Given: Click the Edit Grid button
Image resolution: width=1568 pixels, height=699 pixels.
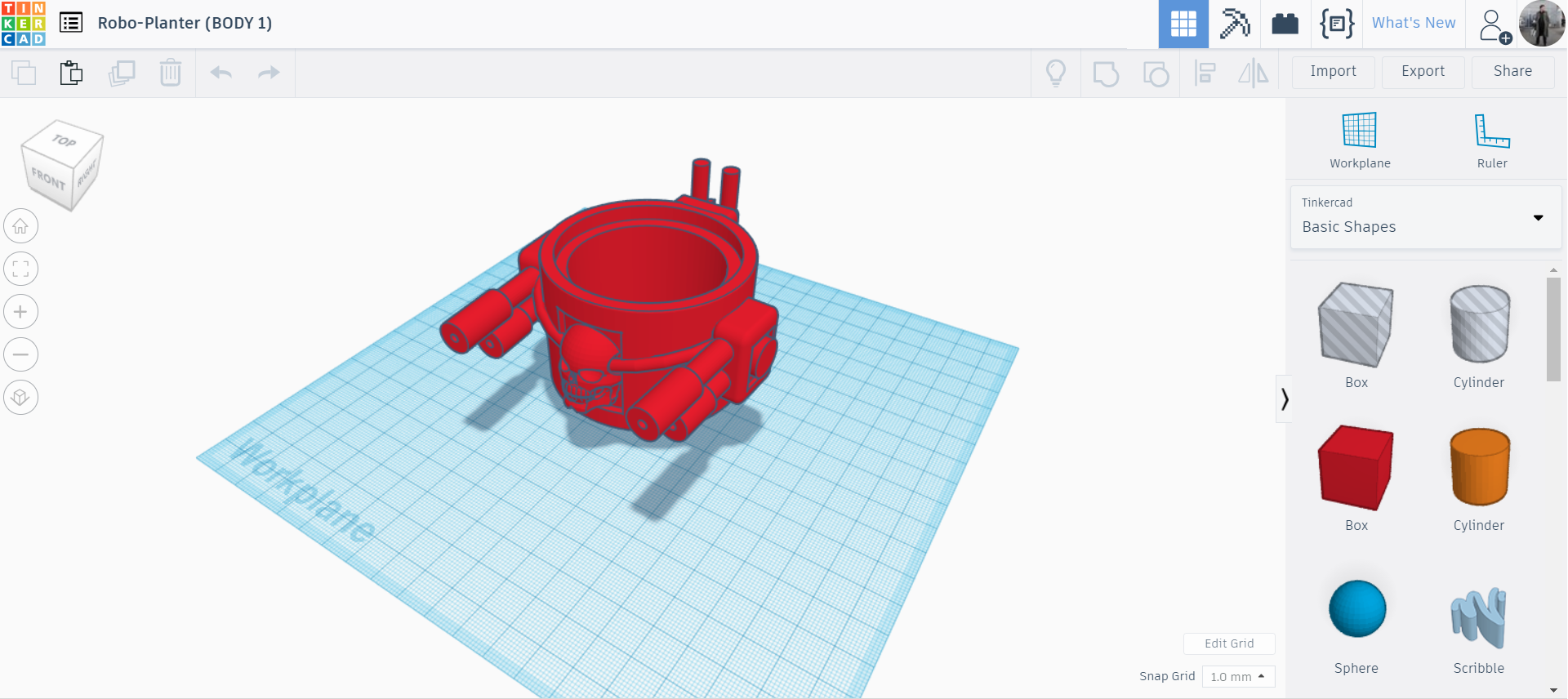Looking at the screenshot, I should point(1229,643).
